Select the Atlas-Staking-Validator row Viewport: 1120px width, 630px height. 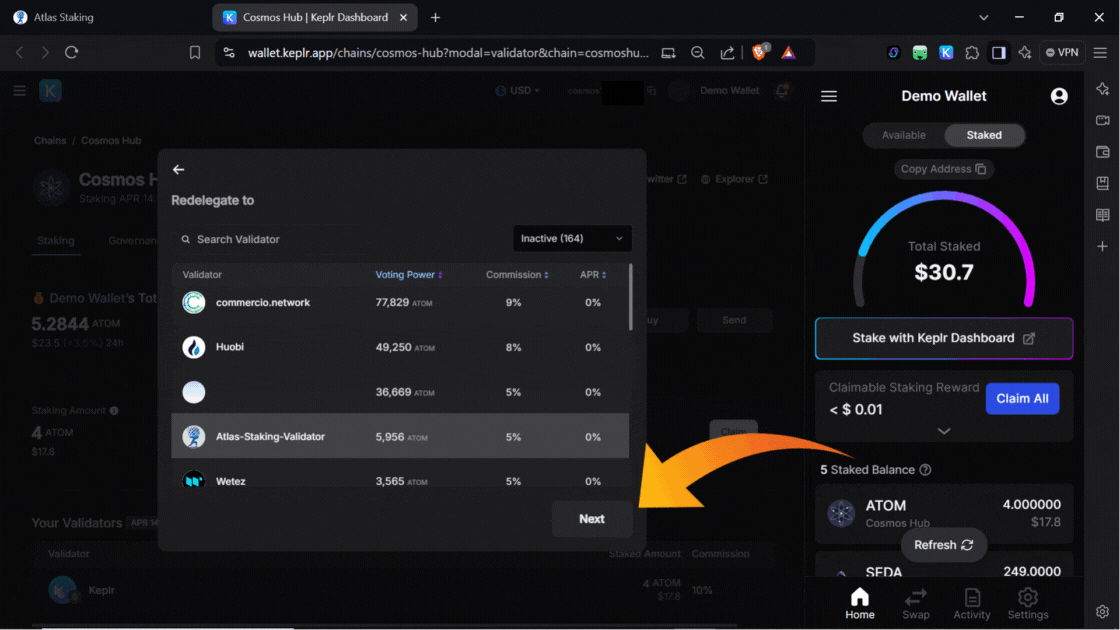pos(400,437)
